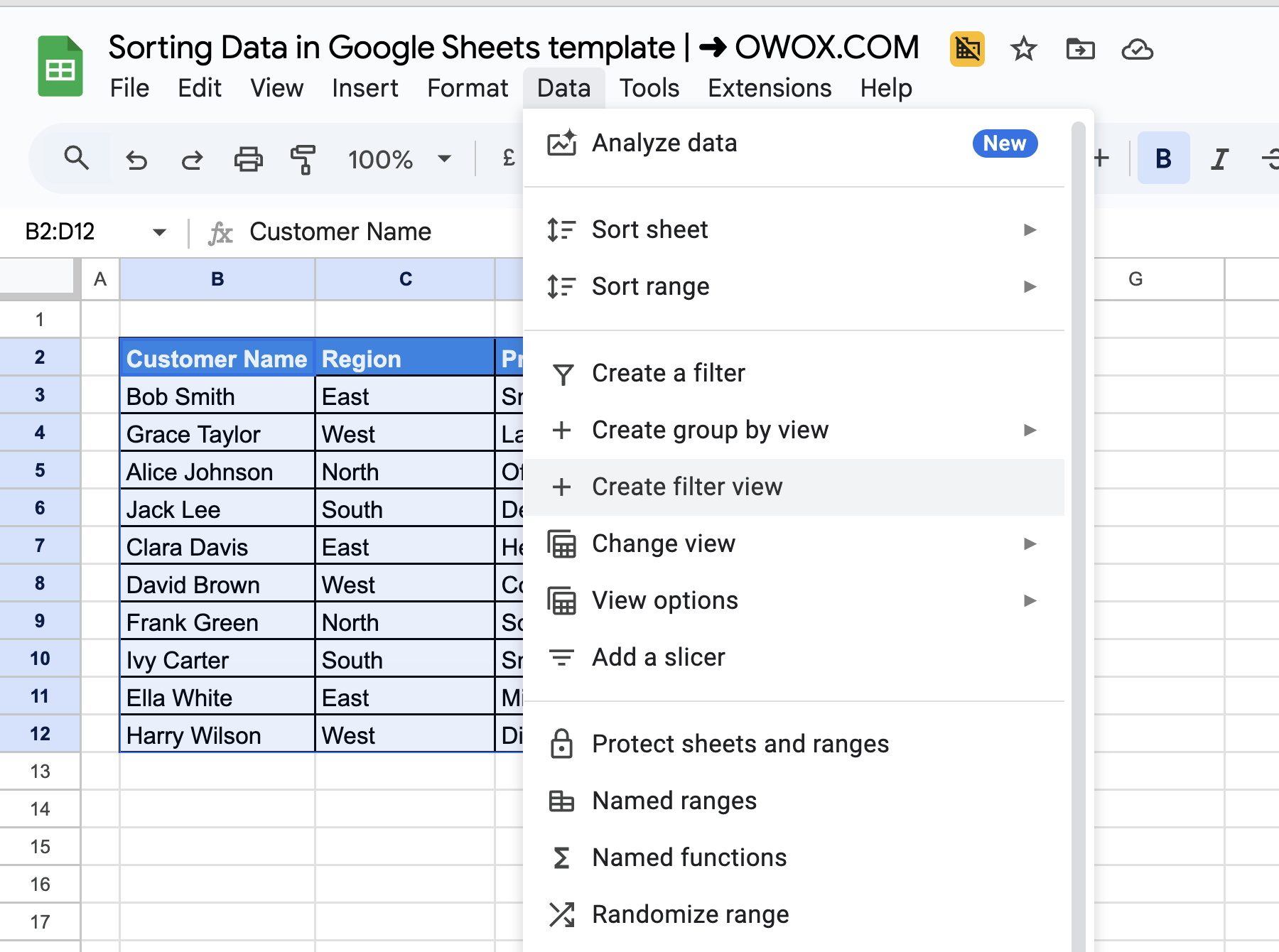Format as currency with pound icon

coord(508,158)
